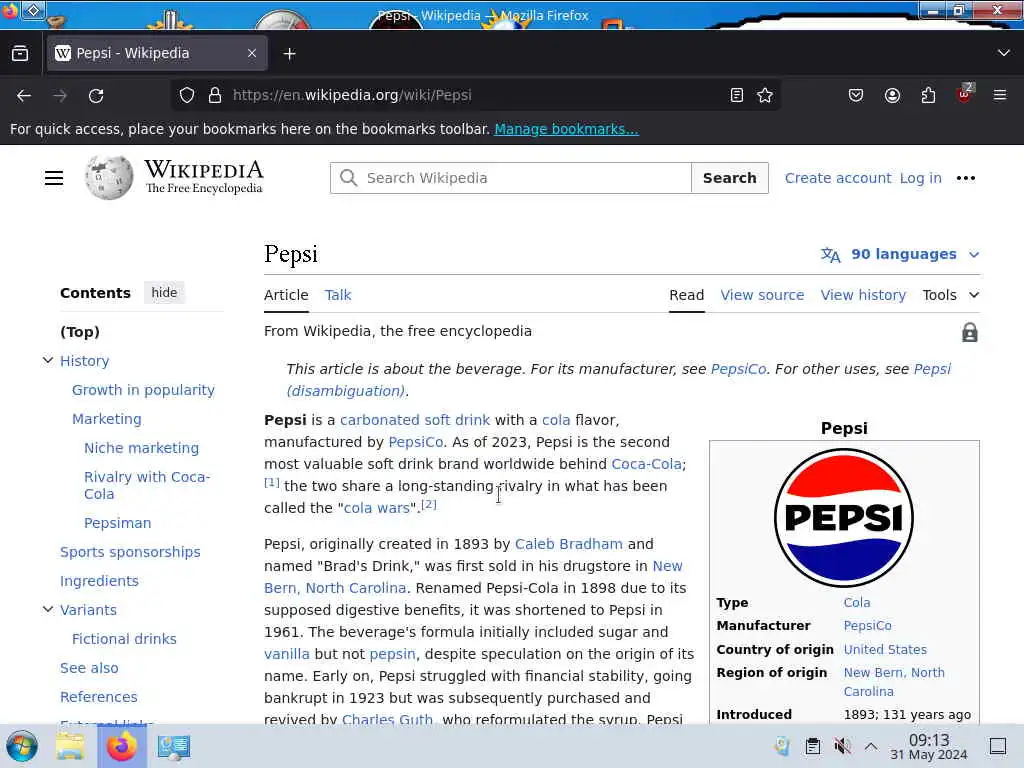
Task: Open the tracking protection shield icon
Action: pyautogui.click(x=187, y=95)
